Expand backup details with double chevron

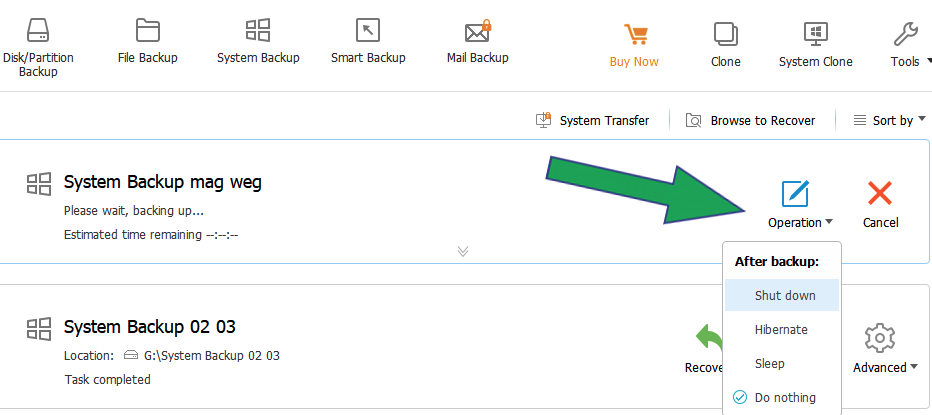(463, 251)
